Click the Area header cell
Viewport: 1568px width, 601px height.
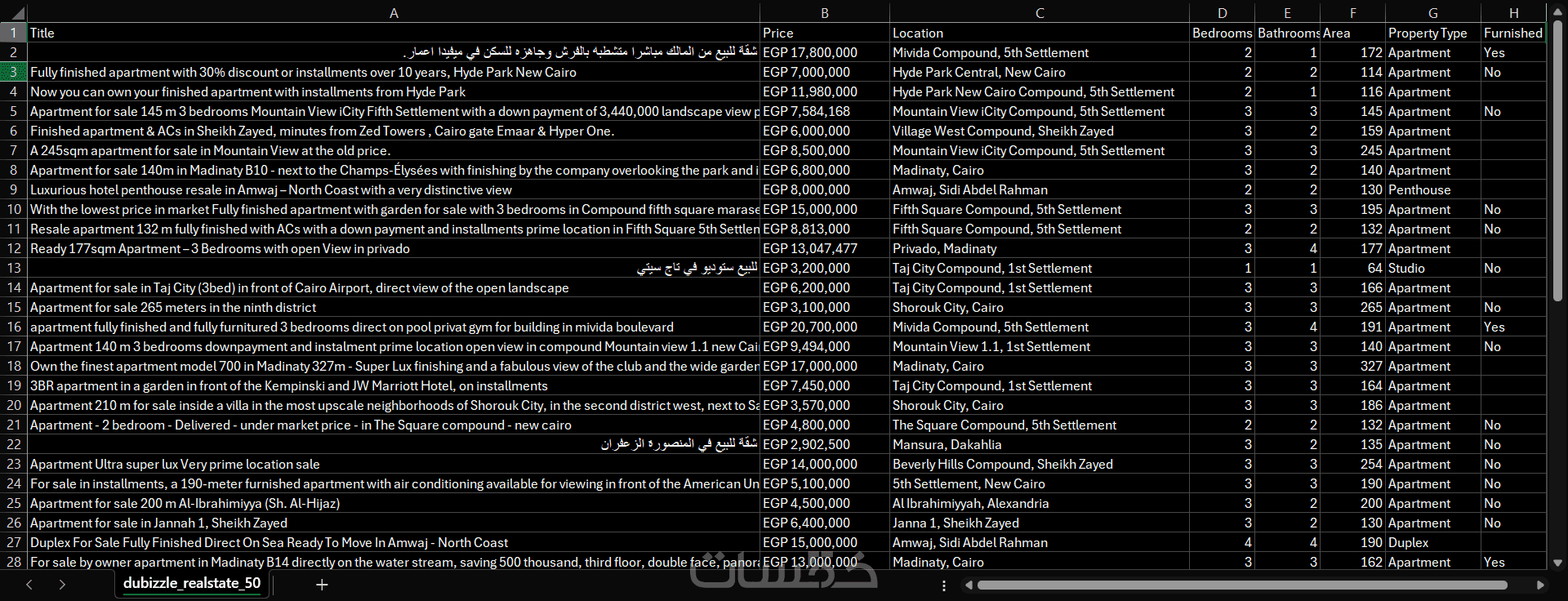point(1352,33)
